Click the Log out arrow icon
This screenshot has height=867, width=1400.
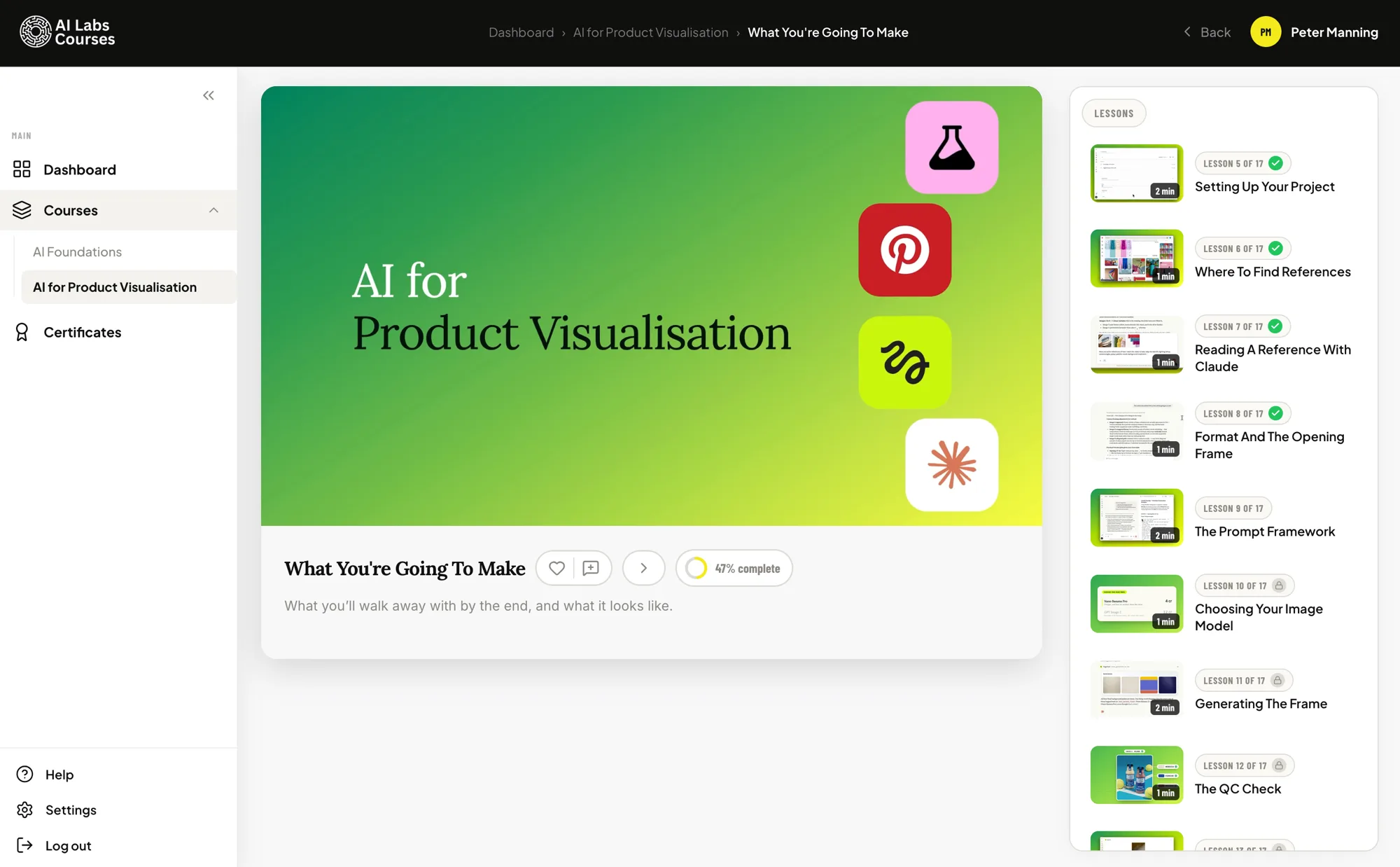click(x=24, y=845)
